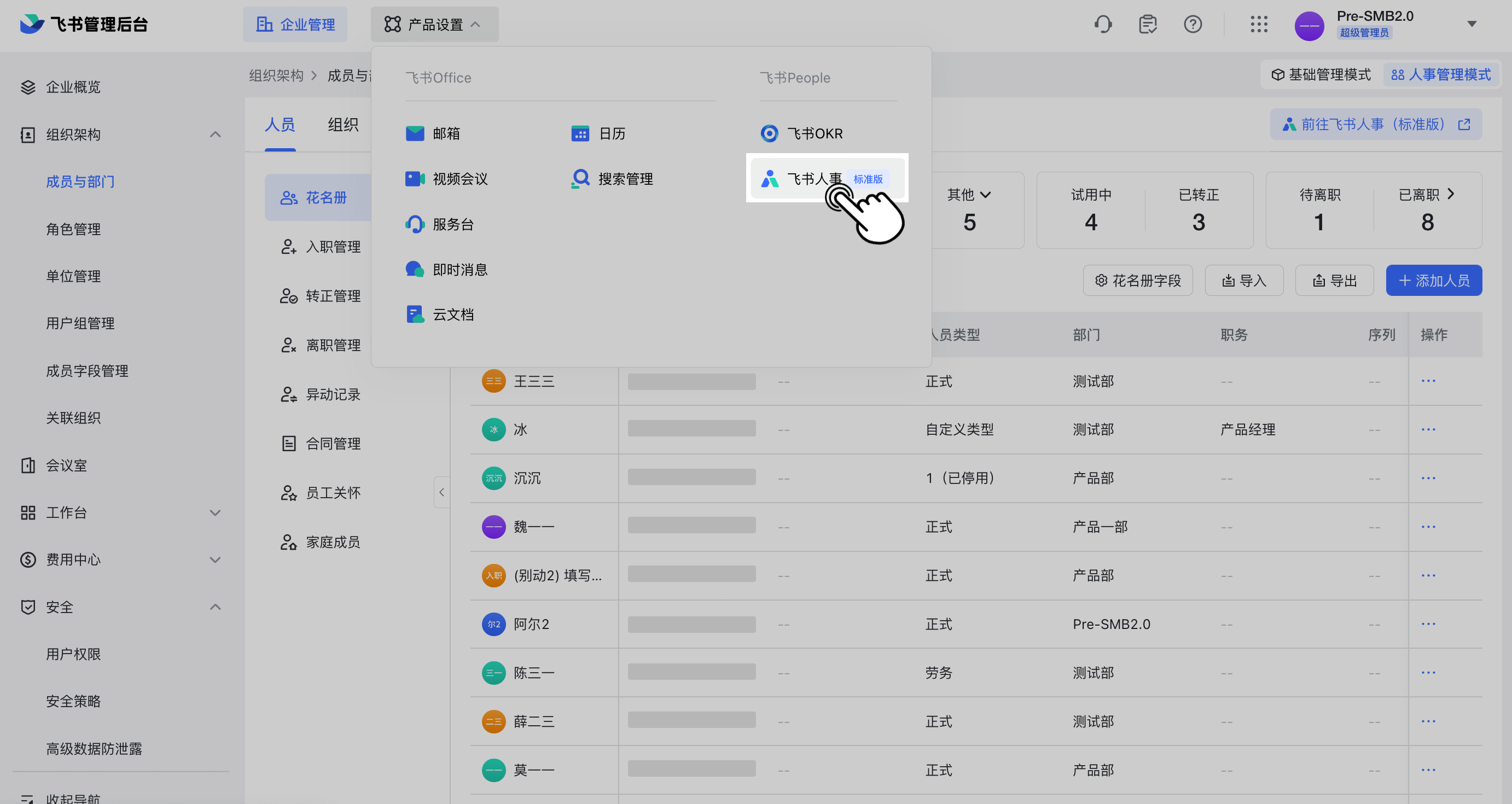Open the app grid launcher icon
The width and height of the screenshot is (1512, 804).
tap(1259, 25)
